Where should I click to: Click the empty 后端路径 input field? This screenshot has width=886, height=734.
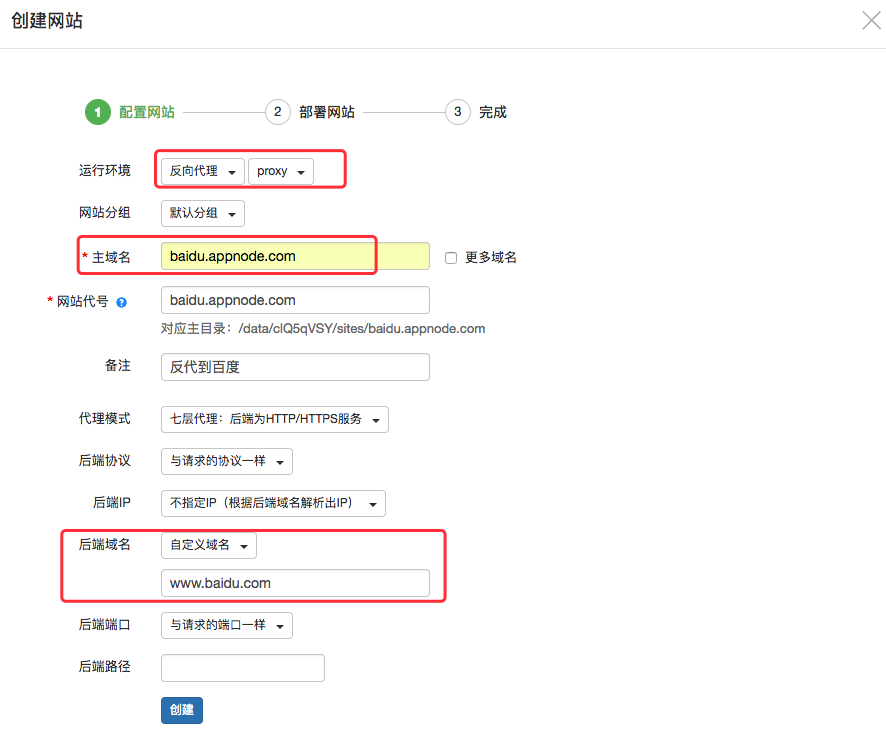click(243, 667)
